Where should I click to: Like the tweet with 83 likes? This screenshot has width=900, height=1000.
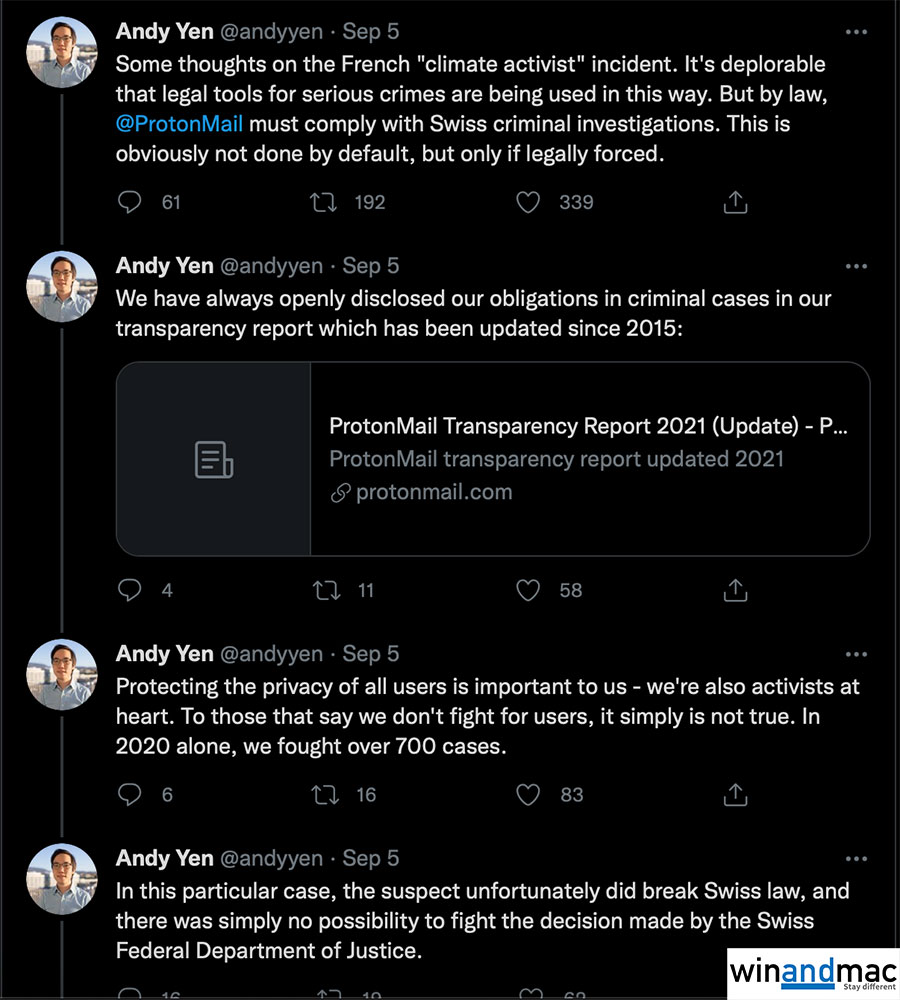(528, 794)
